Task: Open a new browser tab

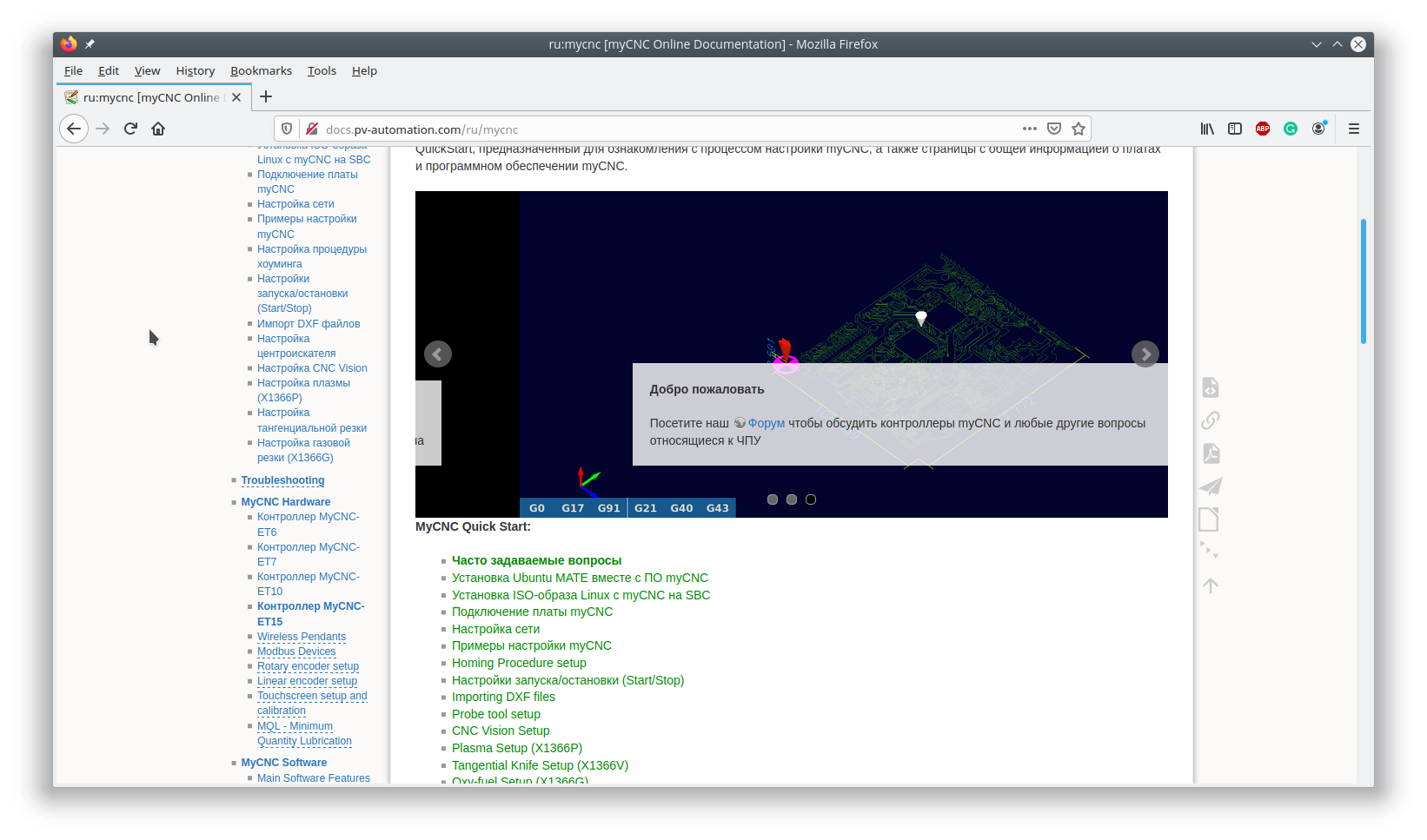Action: coord(266,96)
